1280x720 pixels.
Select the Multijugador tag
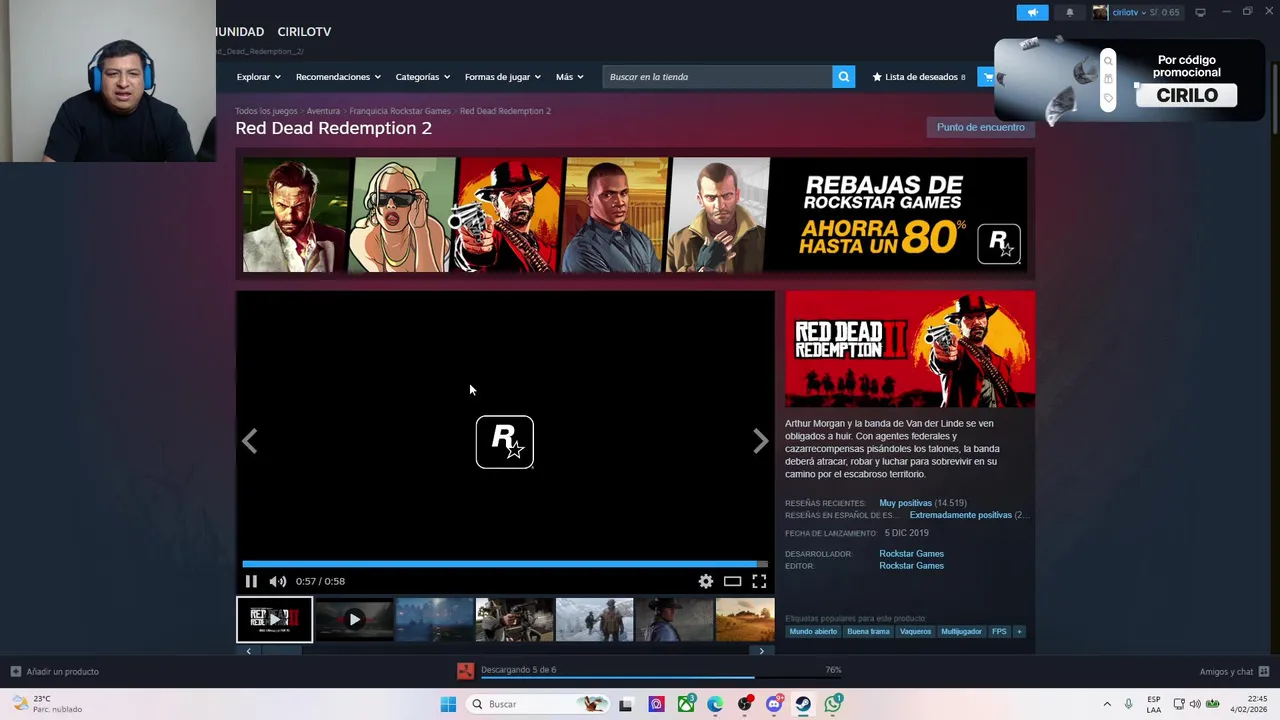pos(961,631)
